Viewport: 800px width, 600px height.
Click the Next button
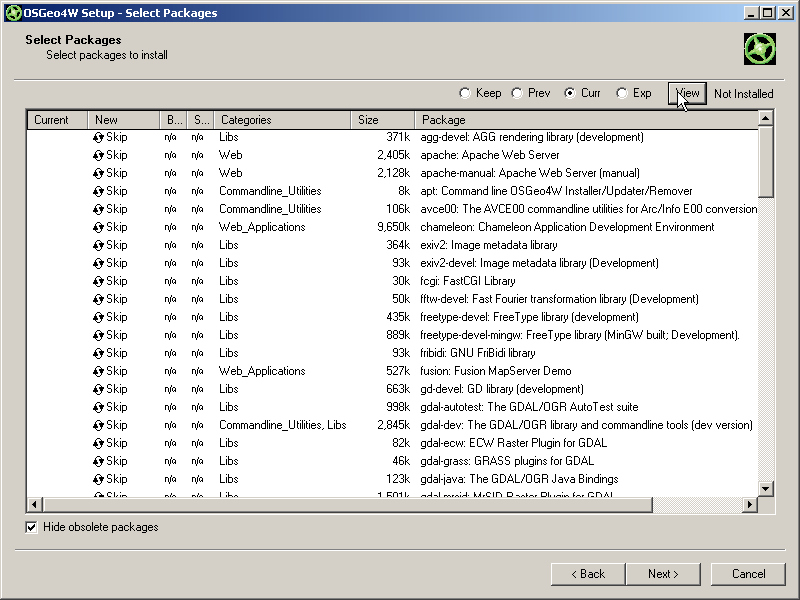click(x=663, y=574)
